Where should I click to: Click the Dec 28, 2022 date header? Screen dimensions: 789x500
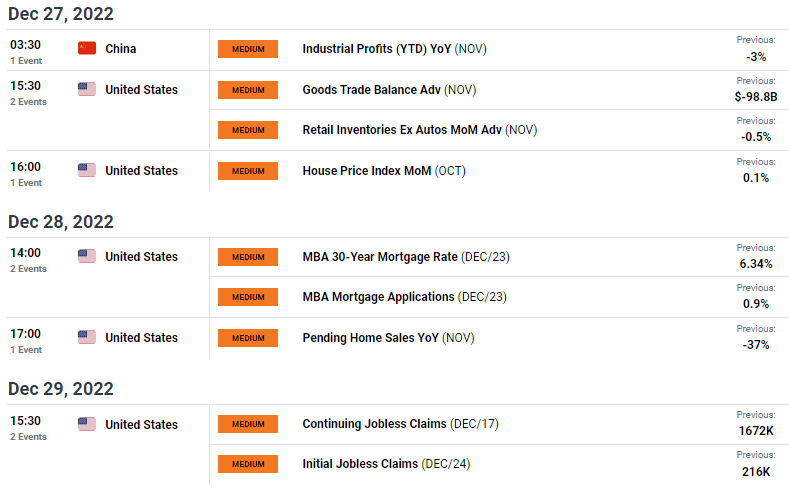tap(61, 222)
